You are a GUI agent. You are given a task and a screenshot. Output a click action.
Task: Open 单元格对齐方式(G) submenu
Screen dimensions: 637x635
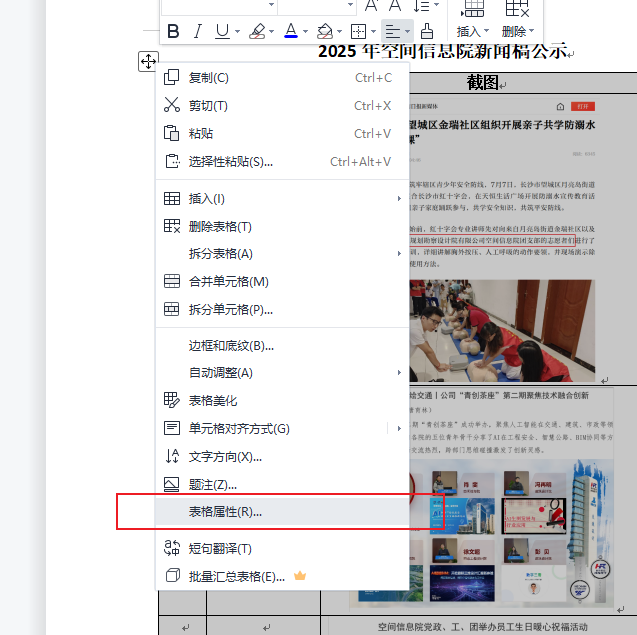(282, 429)
